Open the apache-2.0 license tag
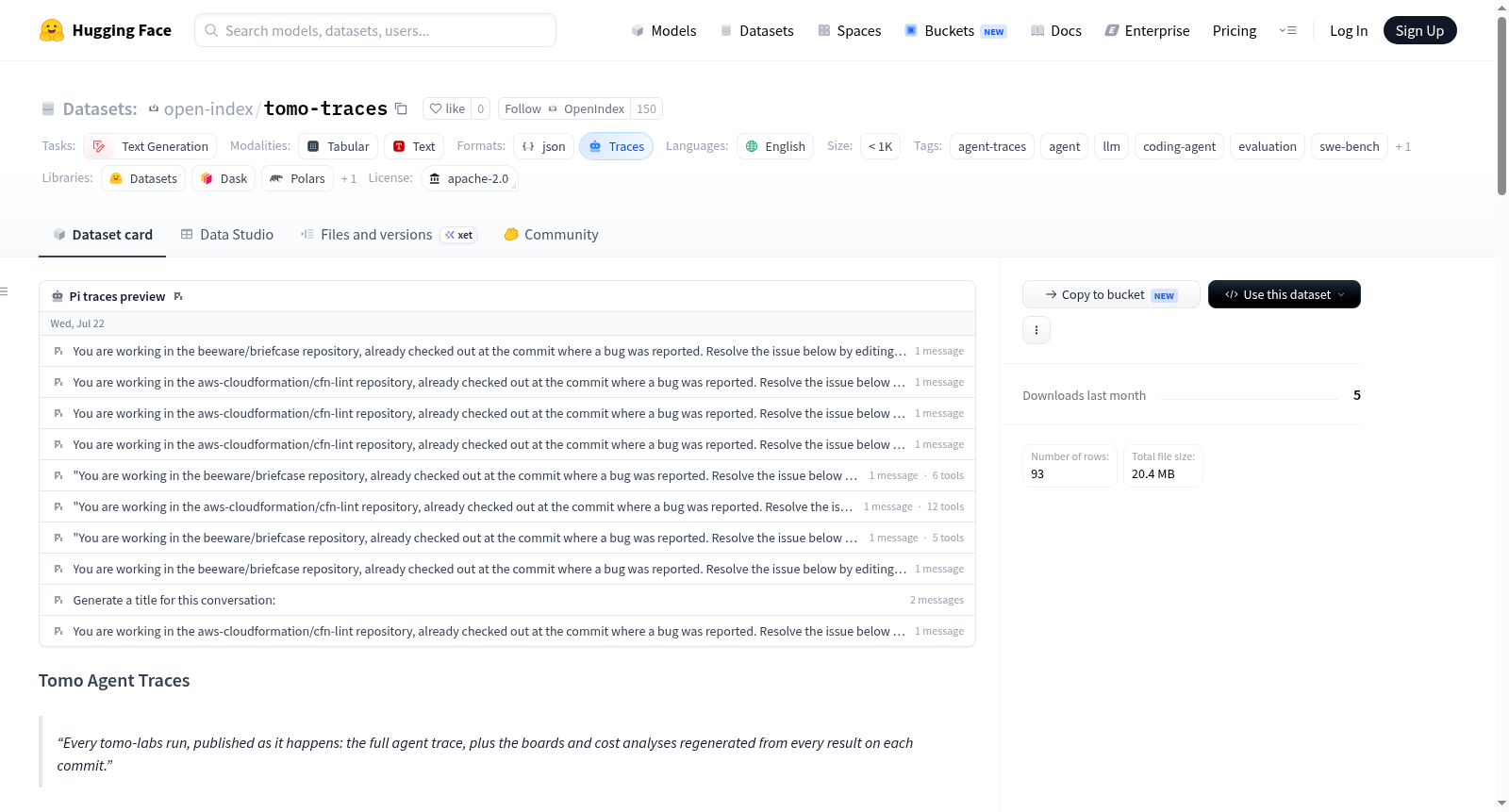The height and width of the screenshot is (812, 1509). (469, 178)
